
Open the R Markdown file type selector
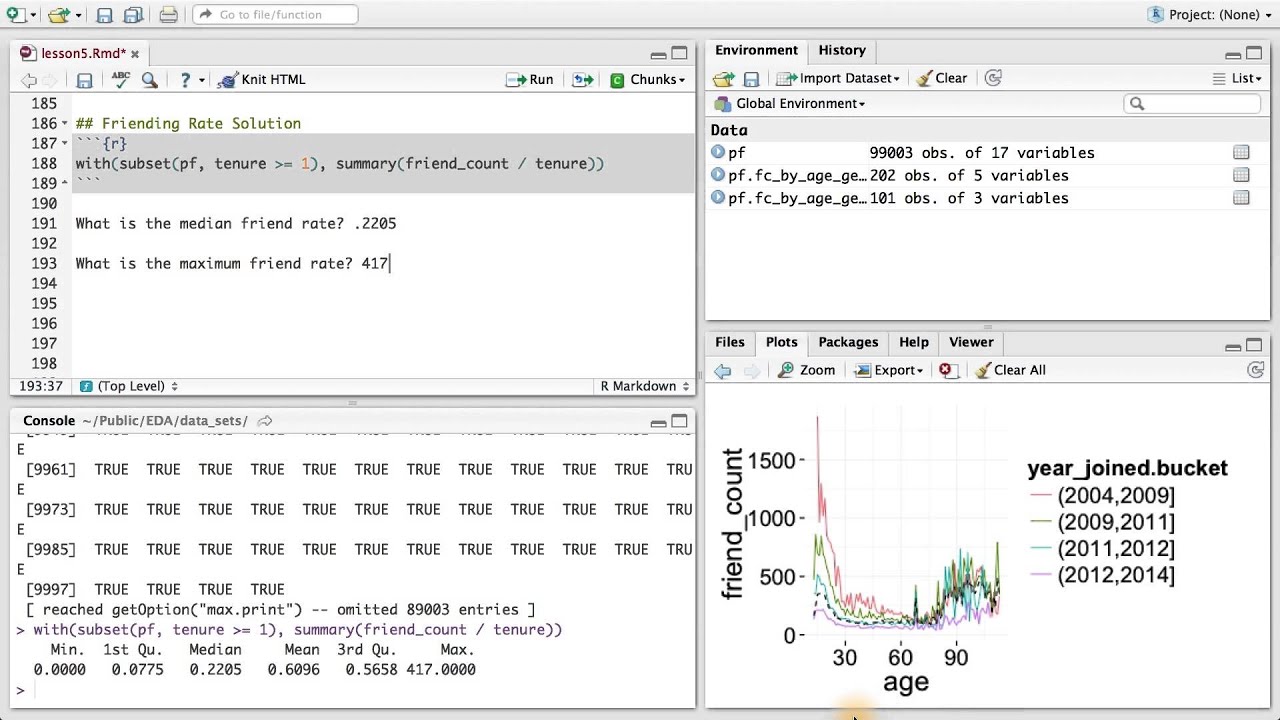[x=644, y=386]
